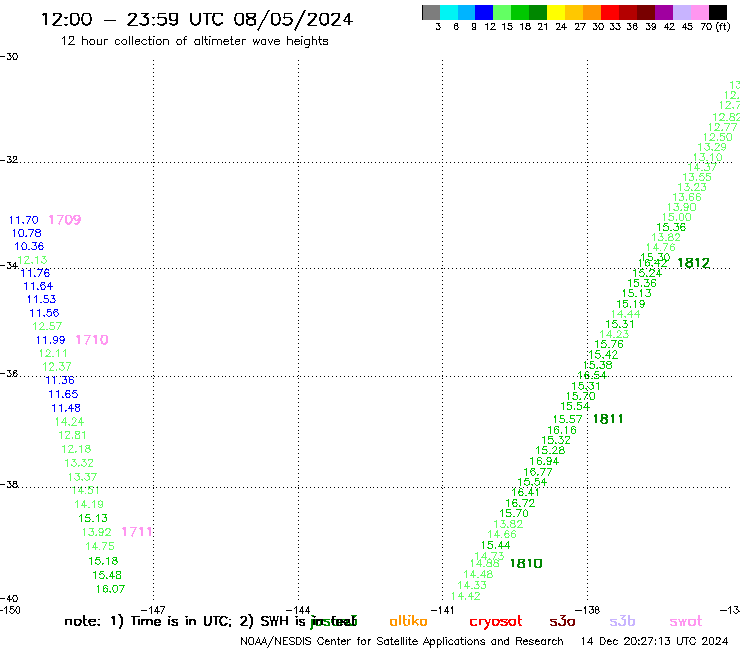
Task: Select the green 1812 time marker
Action: coord(694,262)
